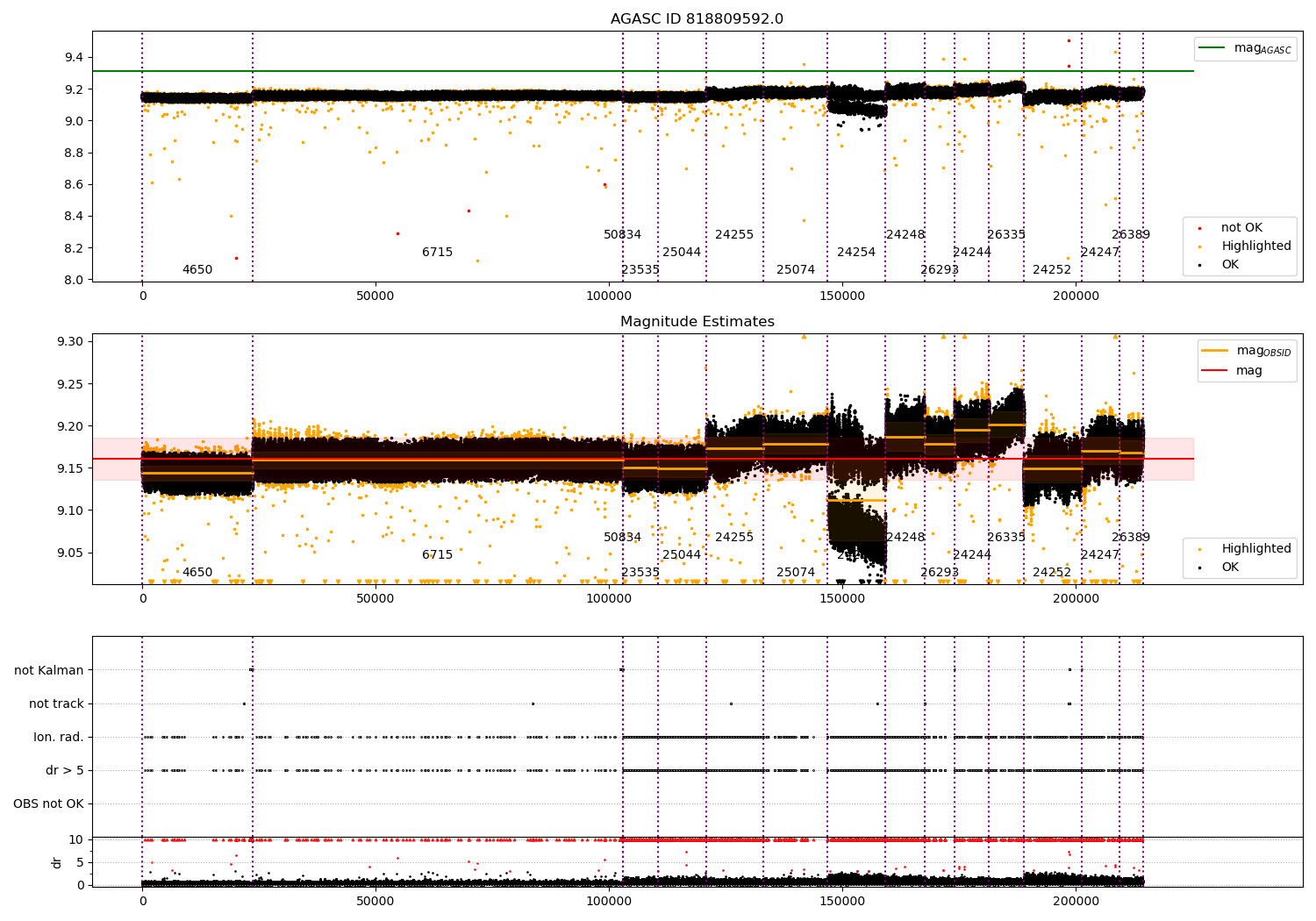The image size is (1316, 921).
Task: Click the 50000 x-axis tick of middle plot
Action: [375, 599]
